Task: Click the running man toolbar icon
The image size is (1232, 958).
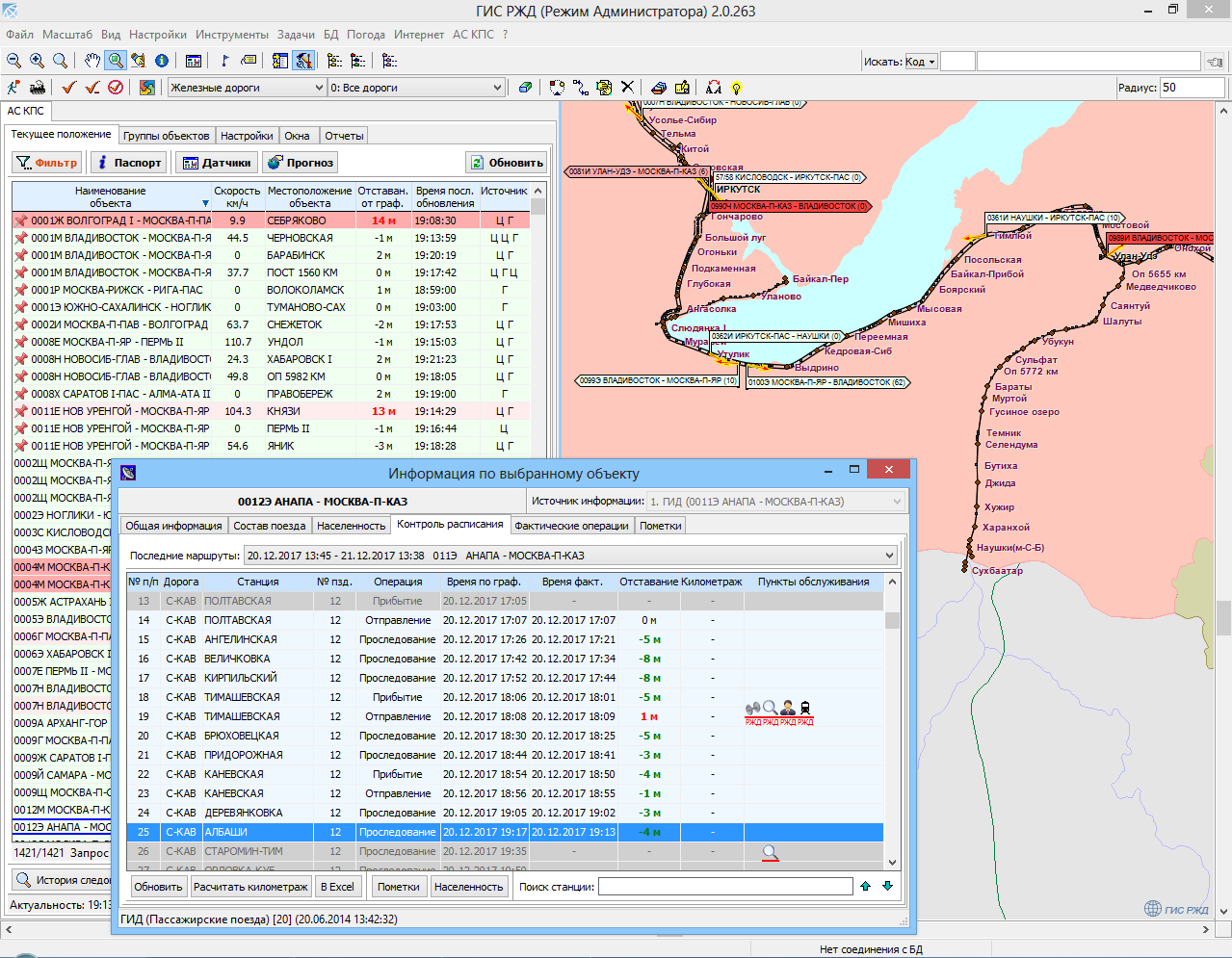Action: pyautogui.click(x=13, y=88)
